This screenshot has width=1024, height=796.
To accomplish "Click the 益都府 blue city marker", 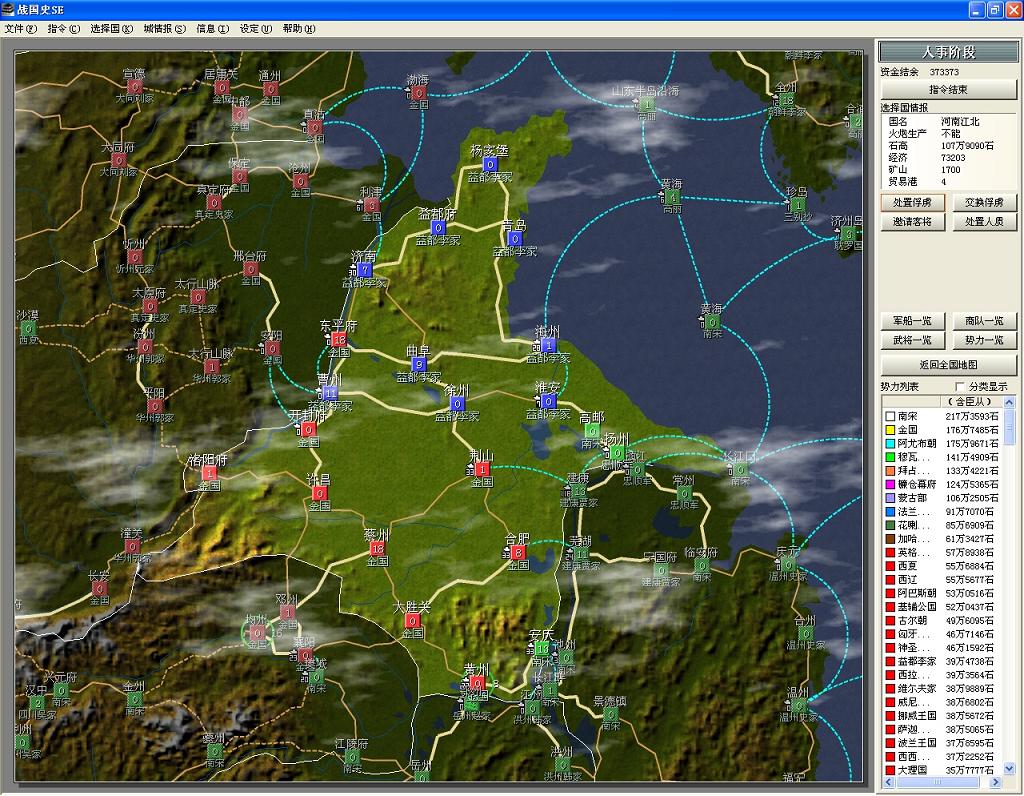I will 437,228.
